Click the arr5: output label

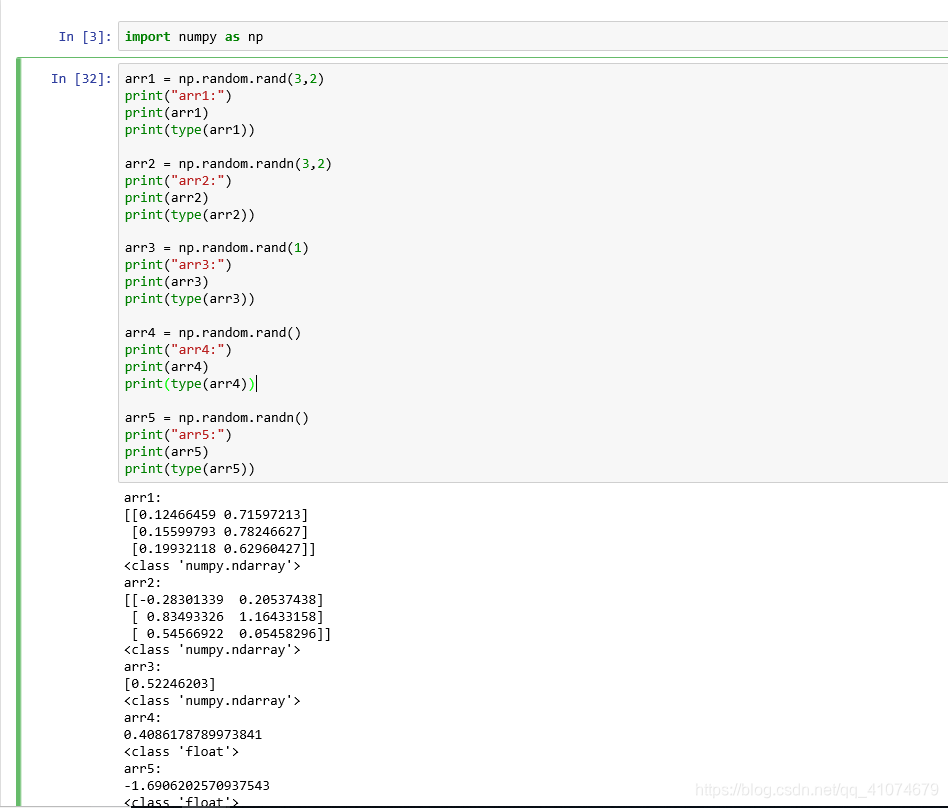[143, 768]
